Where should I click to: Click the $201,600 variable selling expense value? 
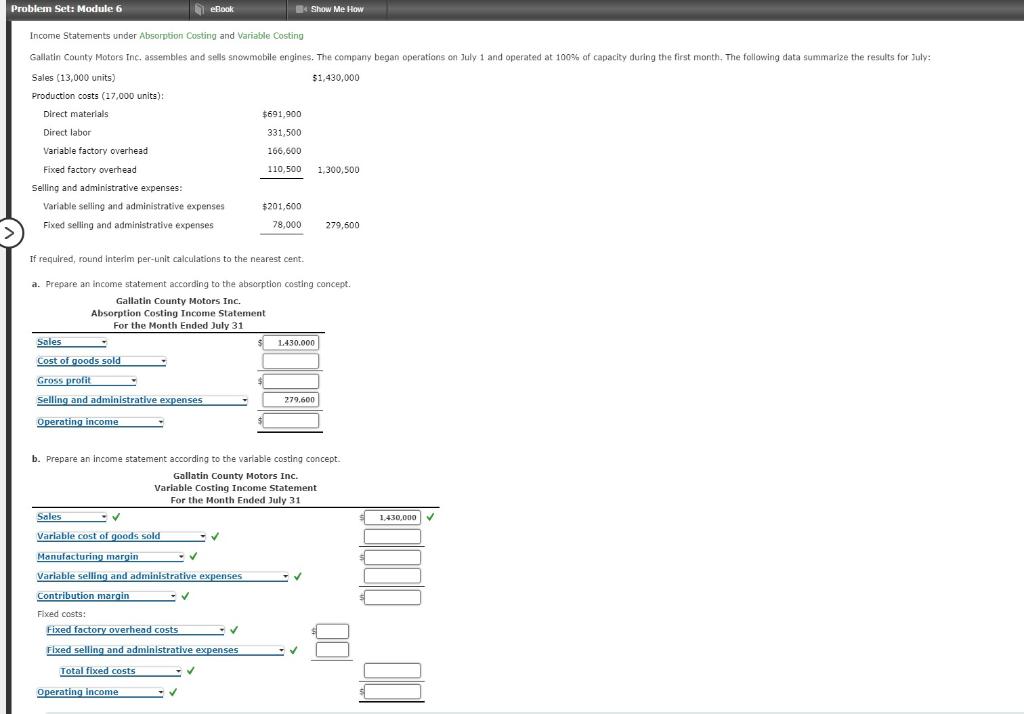[281, 206]
